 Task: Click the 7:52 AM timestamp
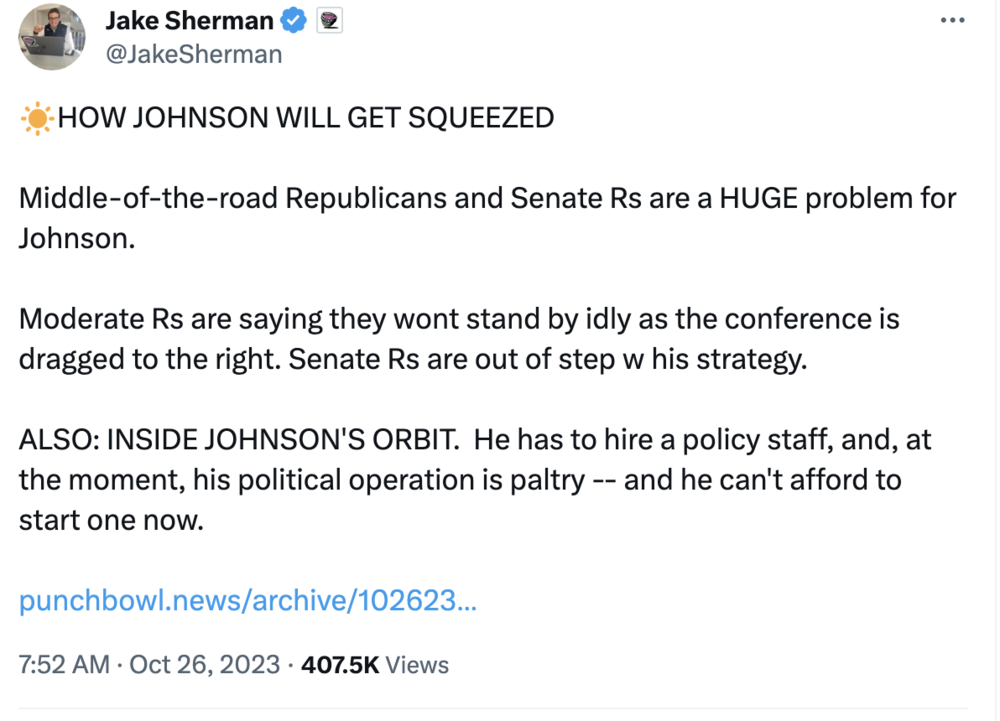(x=64, y=664)
